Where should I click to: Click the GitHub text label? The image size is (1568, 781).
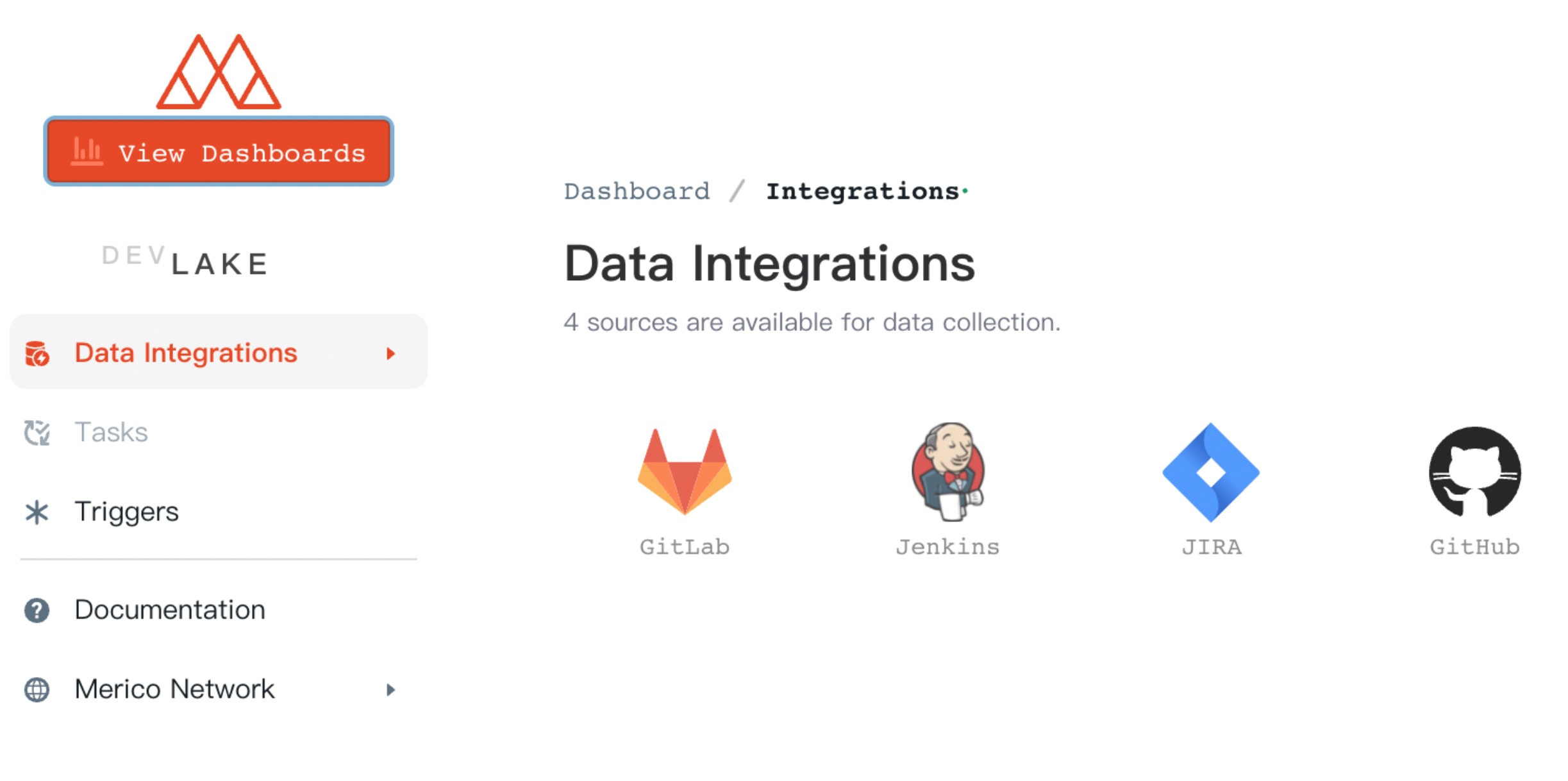pos(1474,547)
